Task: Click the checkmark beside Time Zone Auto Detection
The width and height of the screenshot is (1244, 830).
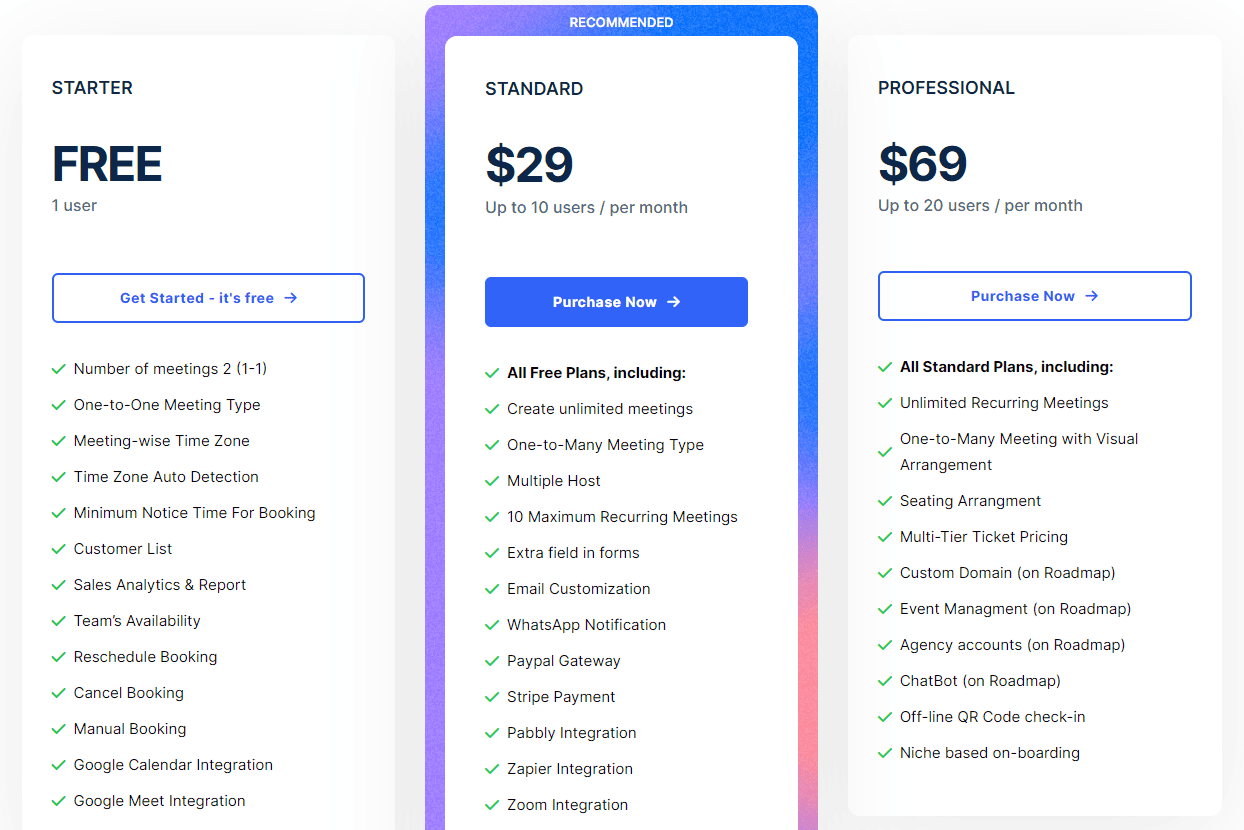Action: click(58, 476)
